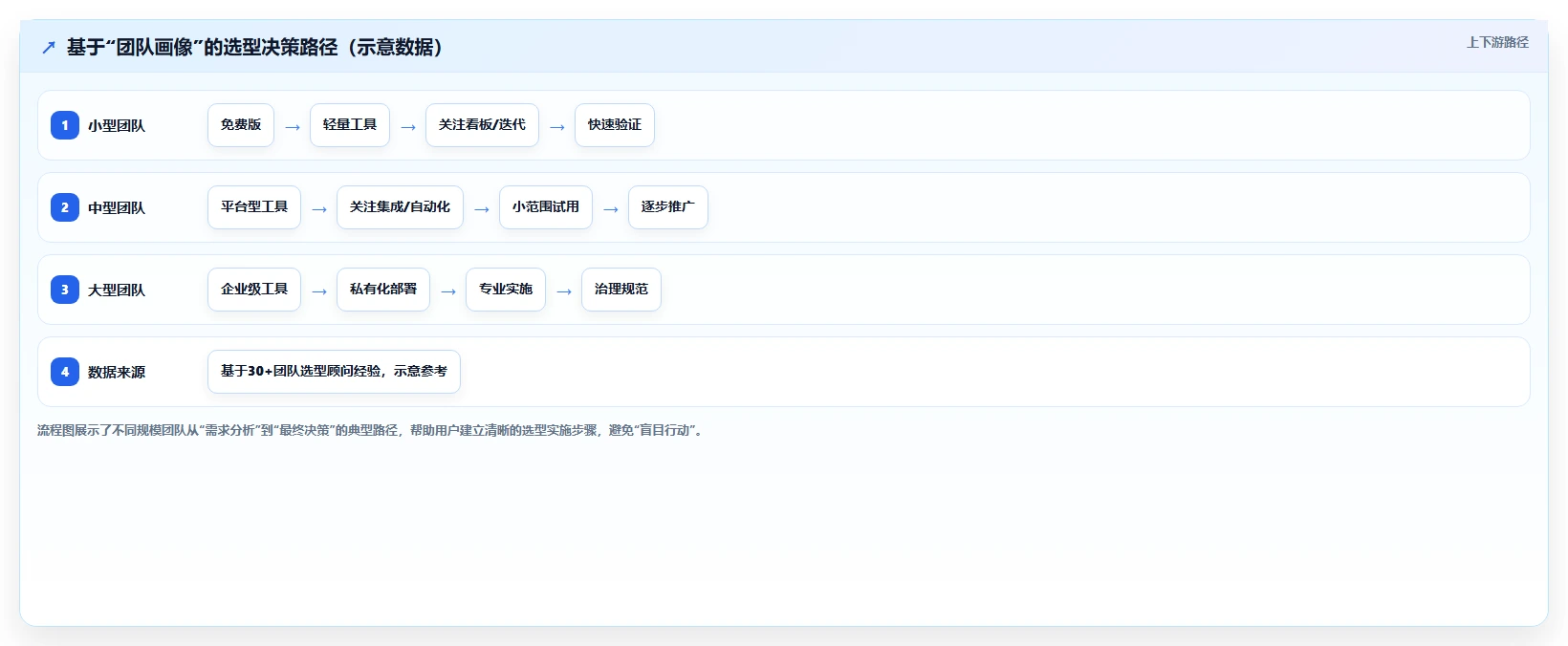The width and height of the screenshot is (1568, 646).
Task: Choose the 免费版 step chip
Action: pyautogui.click(x=241, y=125)
